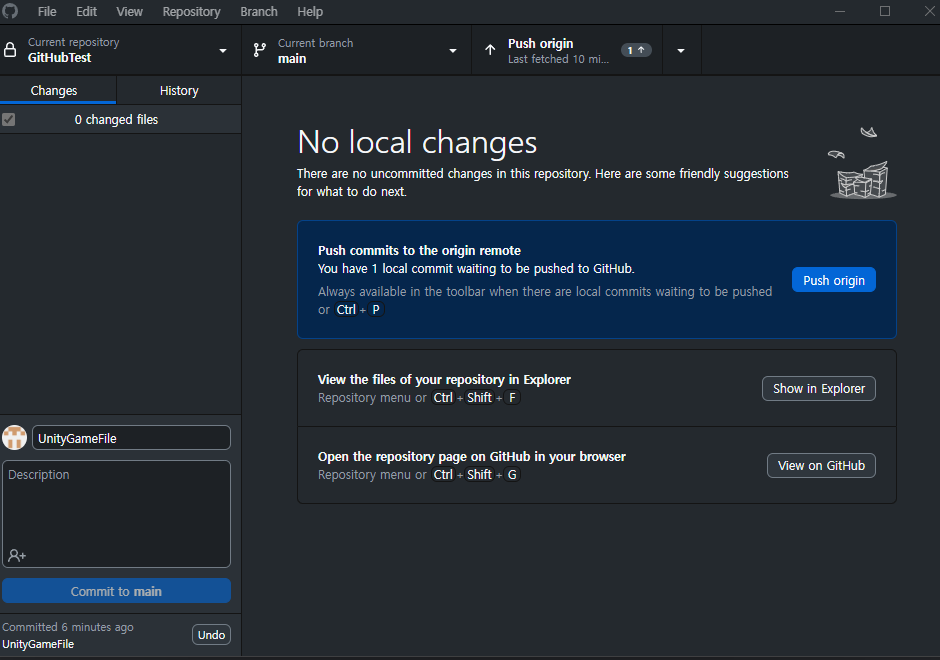This screenshot has width=940, height=660.
Task: Minimize the GitHub Desktop window
Action: (840, 11)
